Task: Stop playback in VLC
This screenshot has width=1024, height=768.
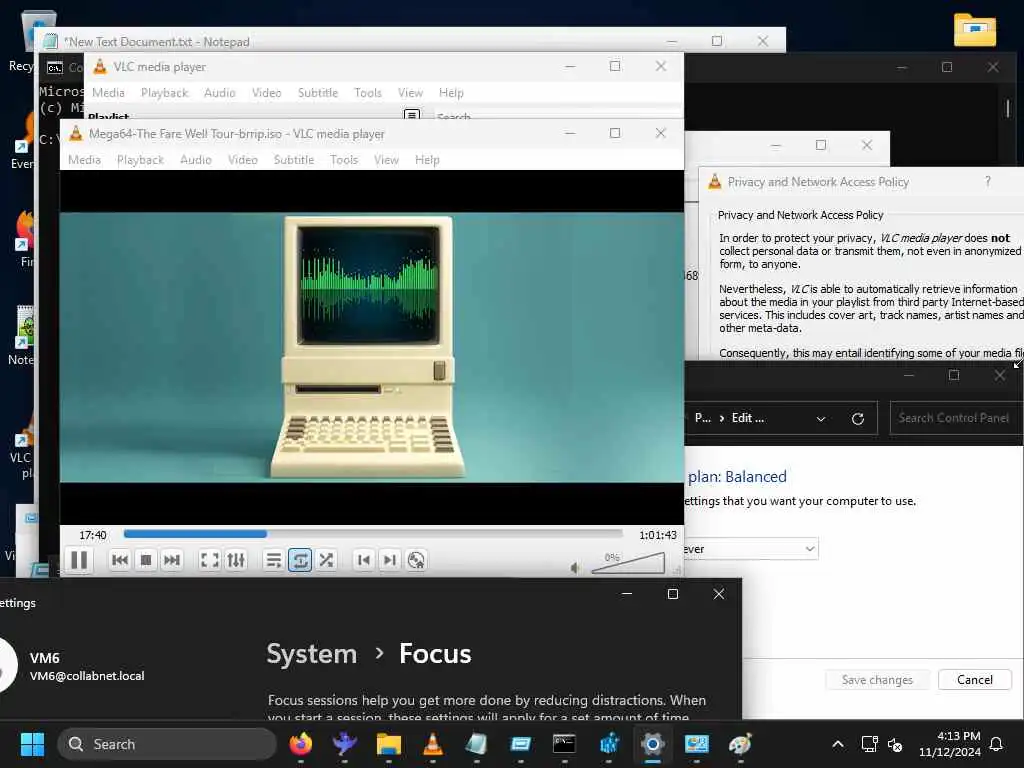Action: (x=146, y=560)
